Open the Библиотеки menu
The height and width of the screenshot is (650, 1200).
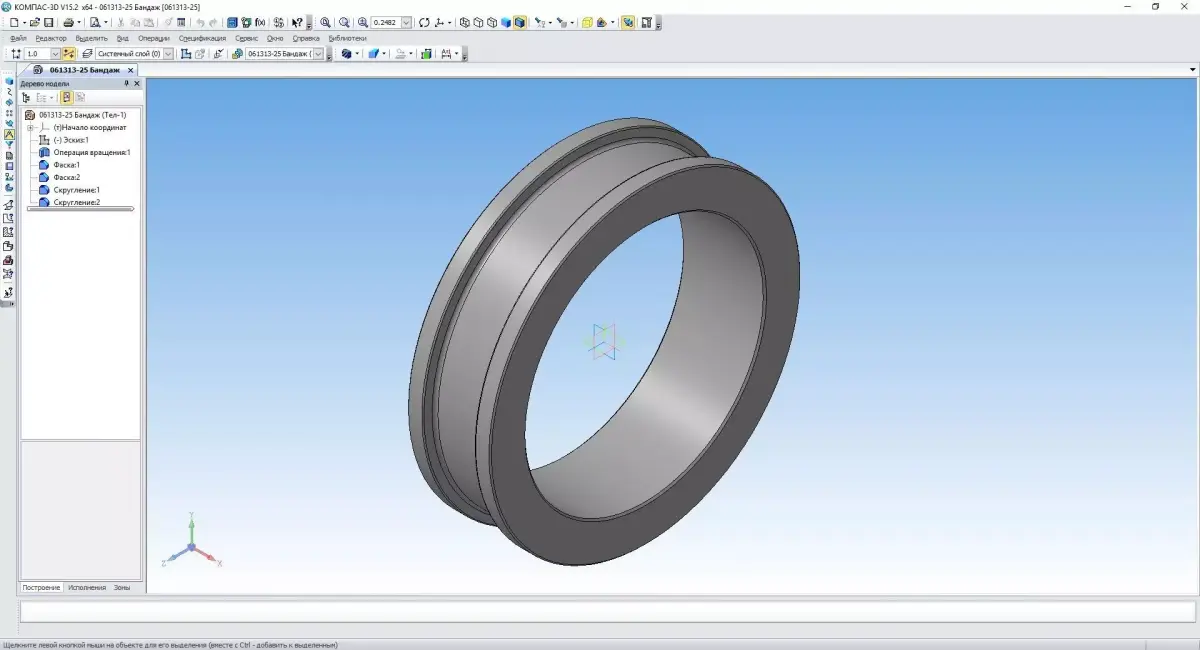click(347, 38)
